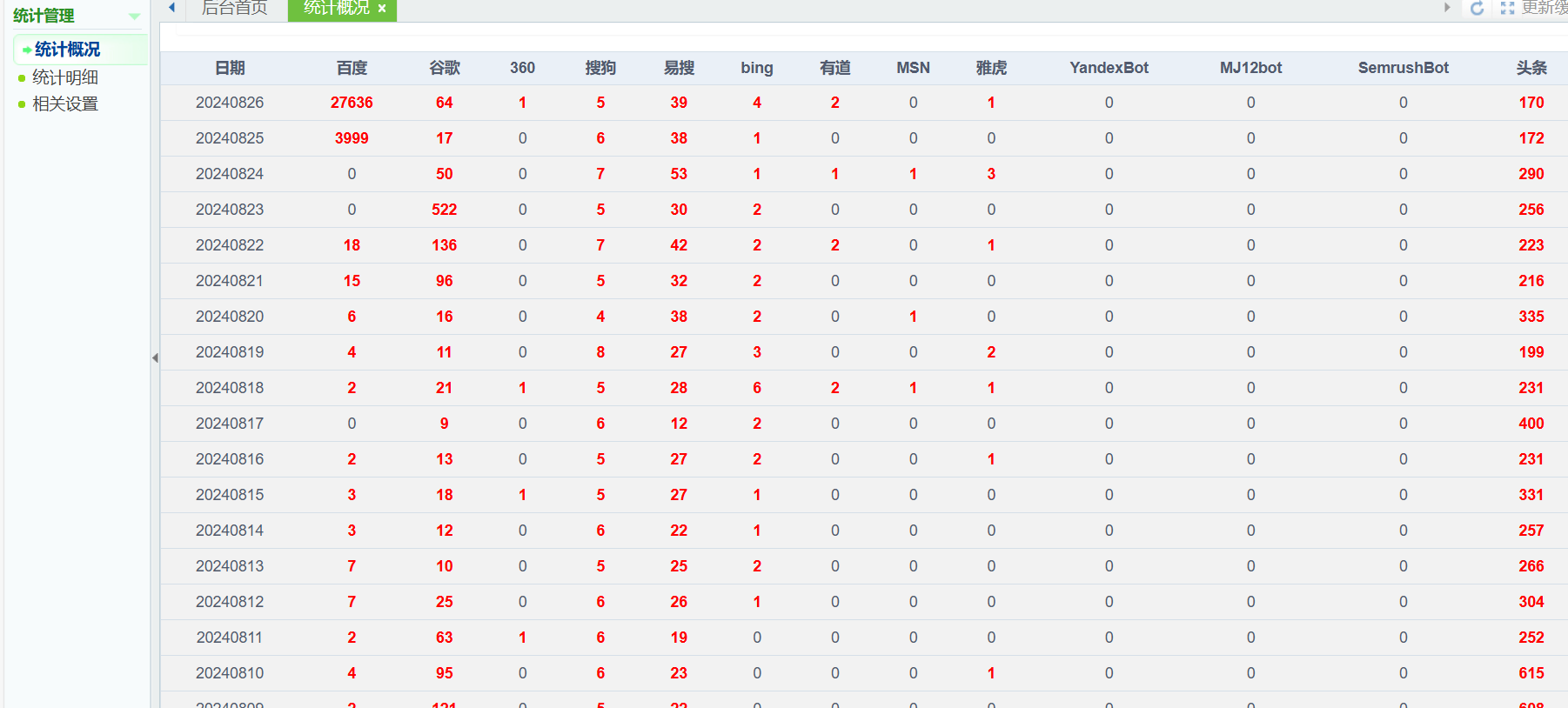Click the 头条 value 304
Viewport: 1568px width, 708px height.
click(x=1531, y=602)
